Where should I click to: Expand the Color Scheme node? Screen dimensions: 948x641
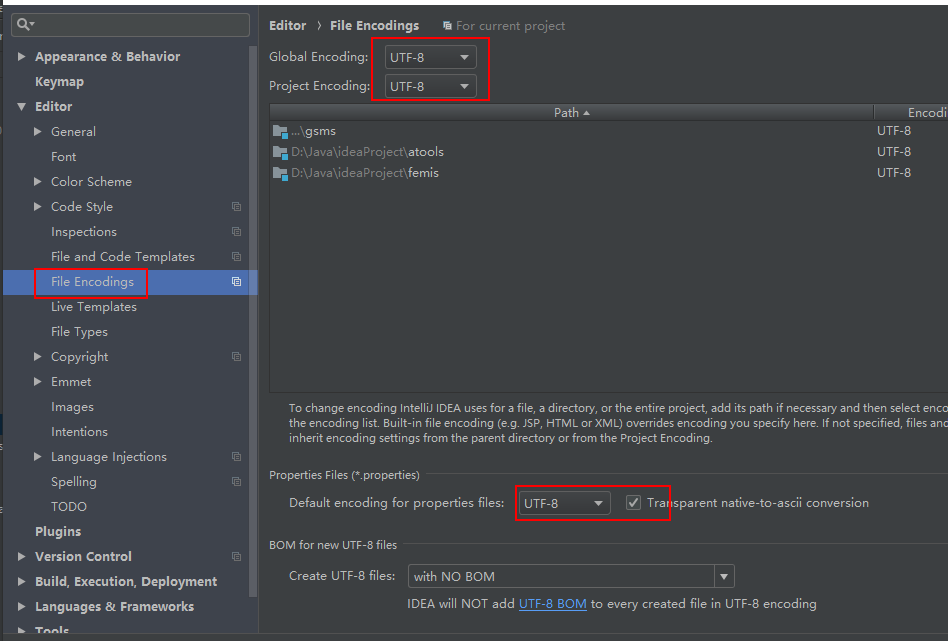coord(37,181)
